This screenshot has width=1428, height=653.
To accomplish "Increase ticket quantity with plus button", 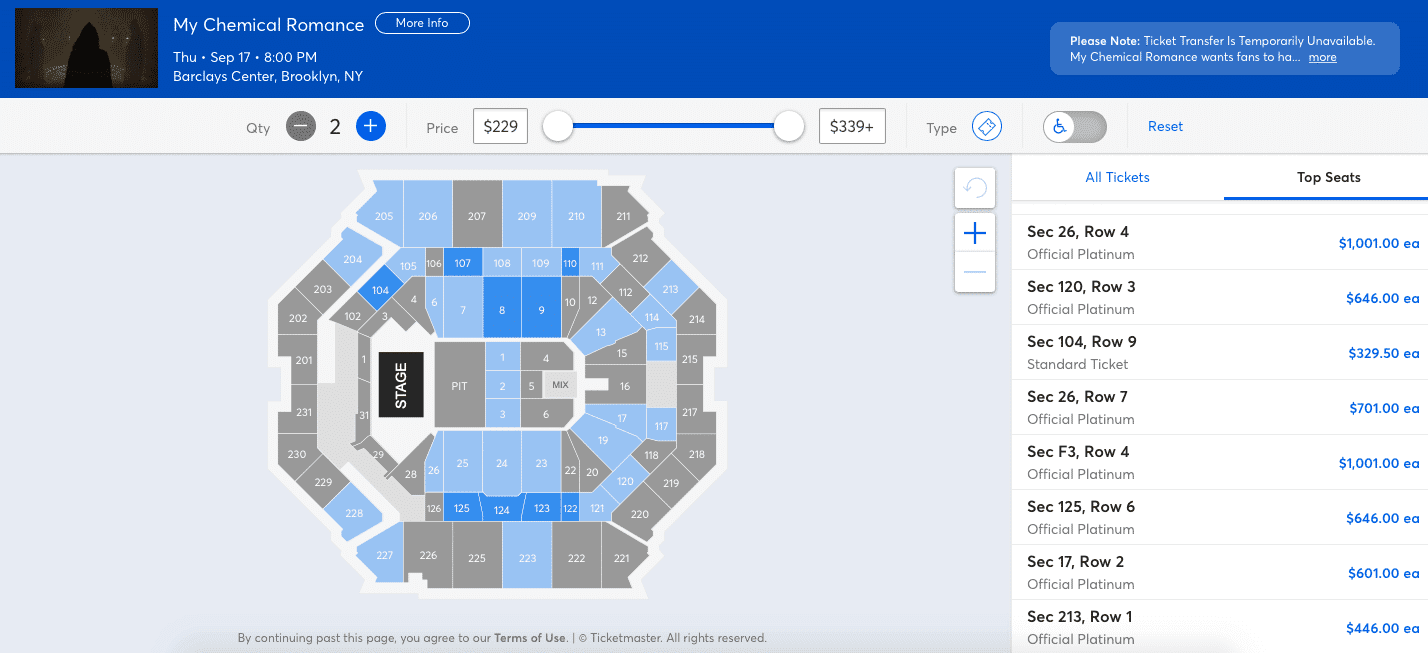I will pyautogui.click(x=371, y=126).
